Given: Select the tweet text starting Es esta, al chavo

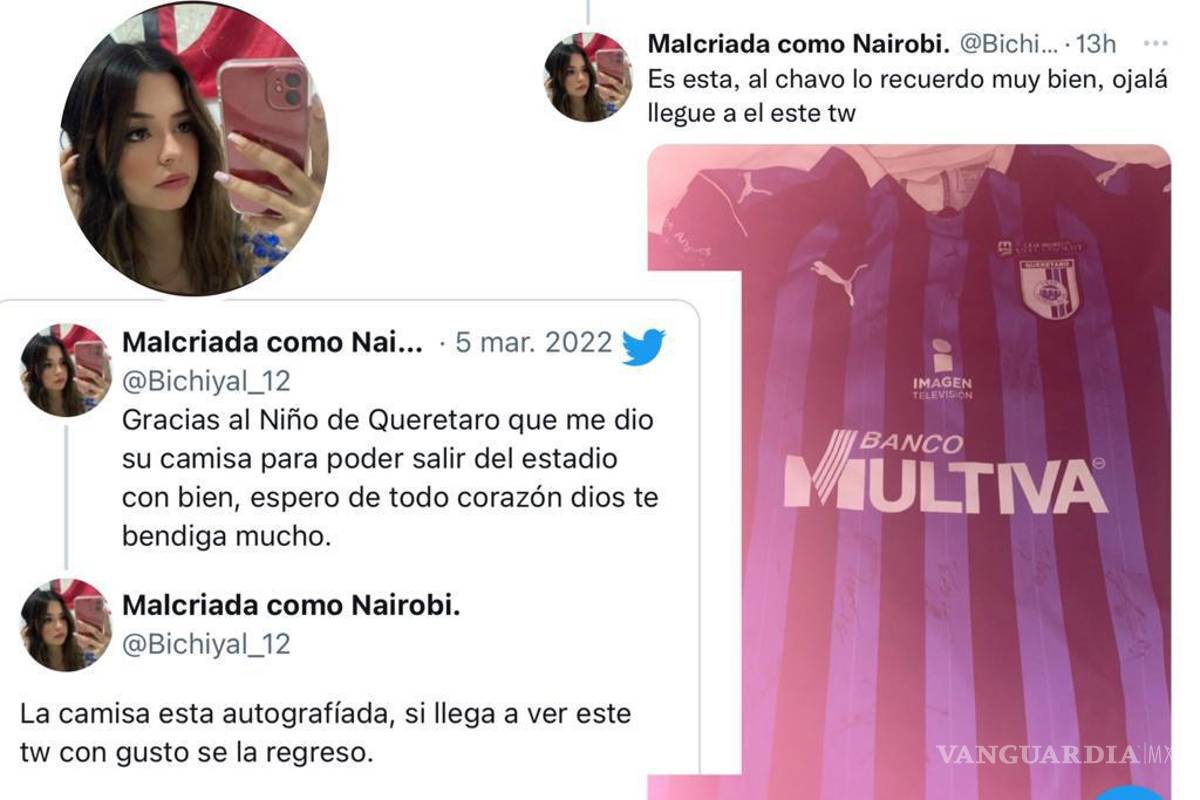Looking at the screenshot, I should click(x=908, y=95).
